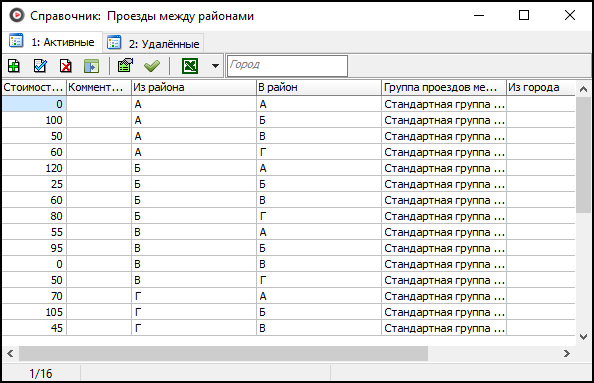Click the add new record icon
The image size is (594, 383).
point(14,66)
